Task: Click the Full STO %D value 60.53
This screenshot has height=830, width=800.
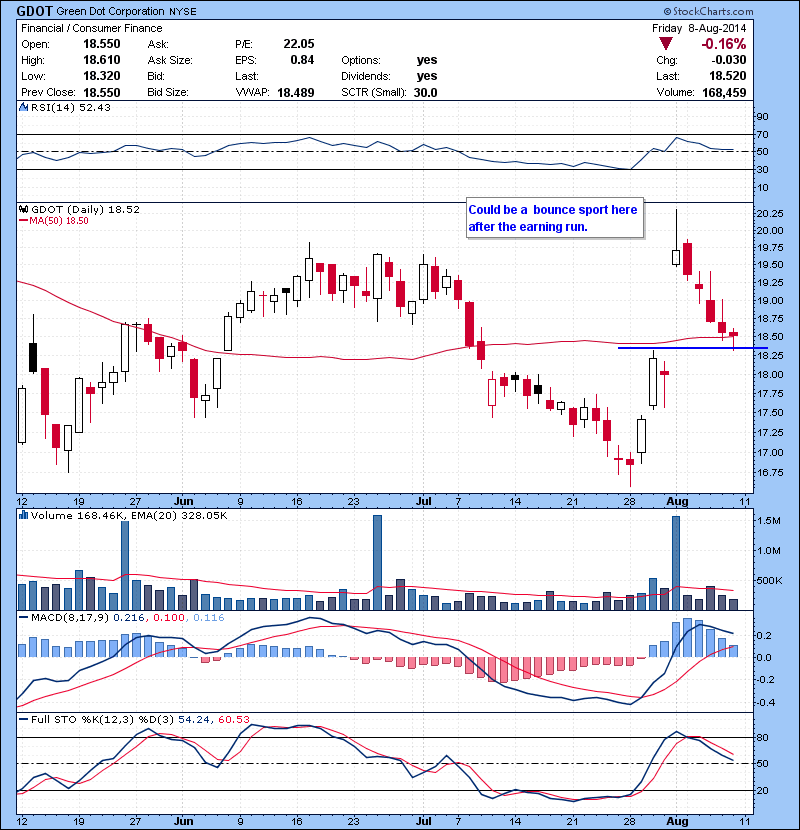Action: point(233,720)
